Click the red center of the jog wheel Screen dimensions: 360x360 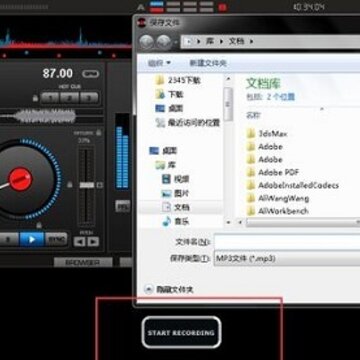(20, 179)
